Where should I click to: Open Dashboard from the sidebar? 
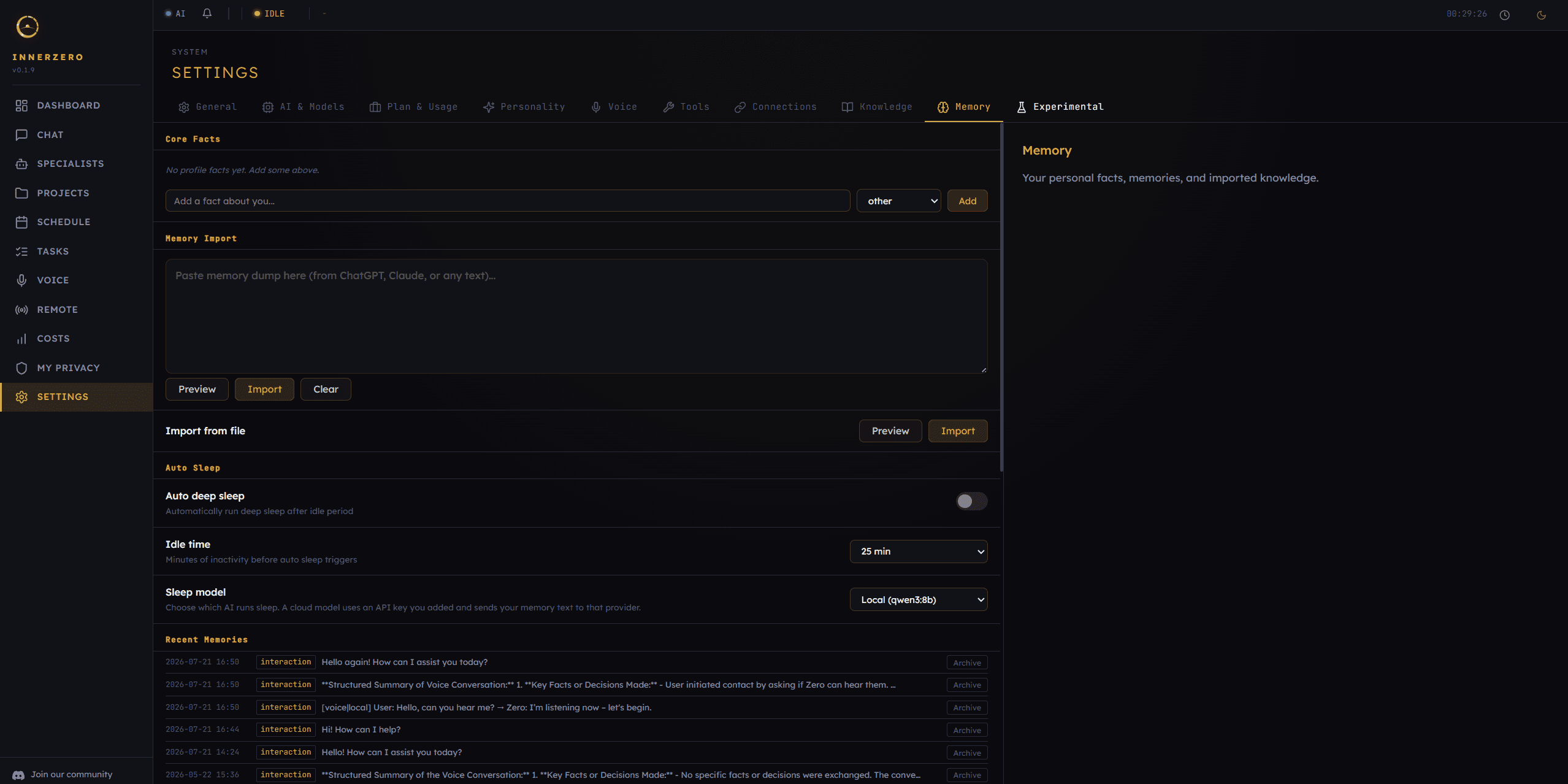click(x=76, y=106)
